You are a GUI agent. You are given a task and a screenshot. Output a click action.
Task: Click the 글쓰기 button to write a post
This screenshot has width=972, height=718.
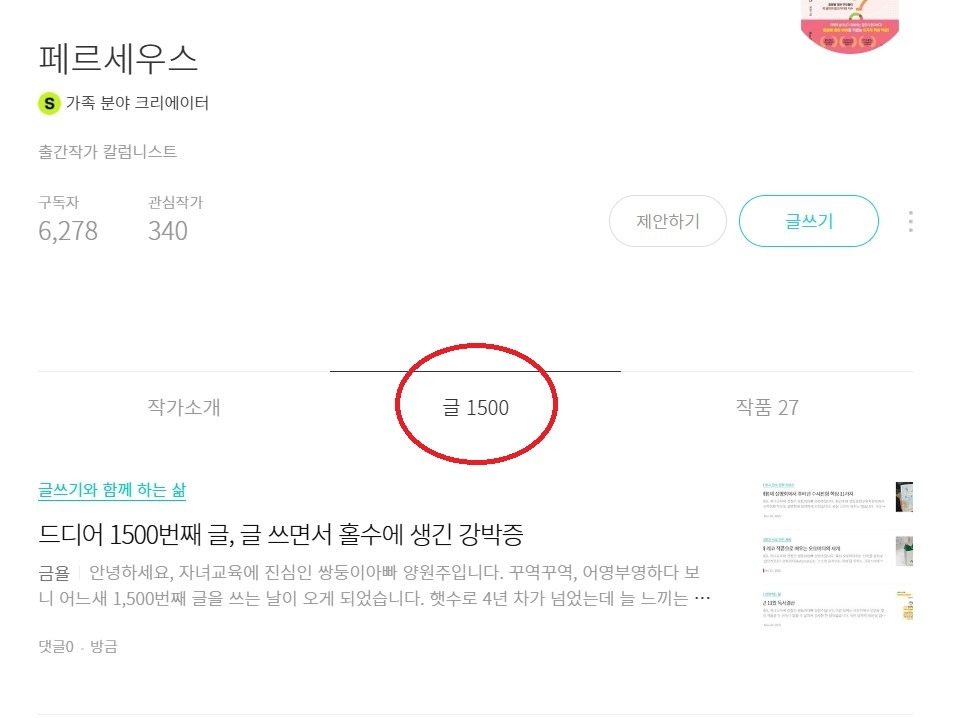pos(808,220)
